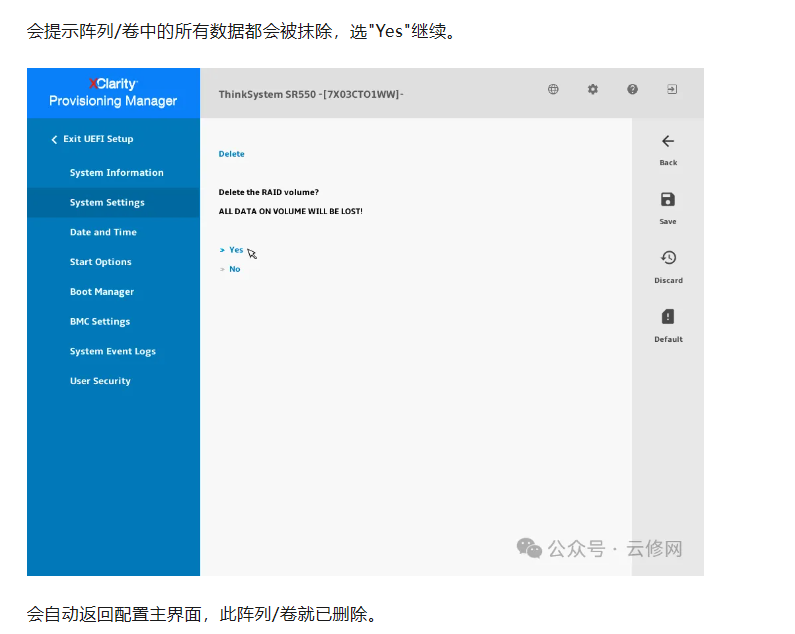This screenshot has height=634, width=795.
Task: Click the exit icon in header
Action: [672, 89]
